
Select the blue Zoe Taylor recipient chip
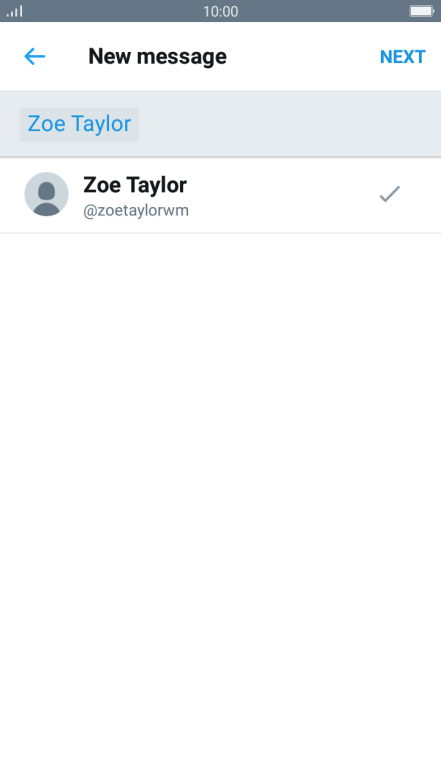(x=79, y=124)
